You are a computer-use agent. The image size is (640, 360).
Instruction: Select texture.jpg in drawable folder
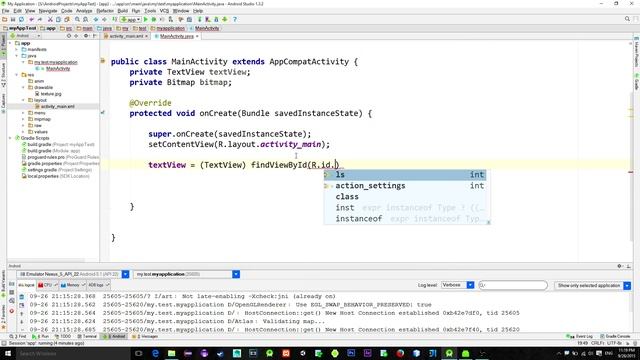pos(51,94)
